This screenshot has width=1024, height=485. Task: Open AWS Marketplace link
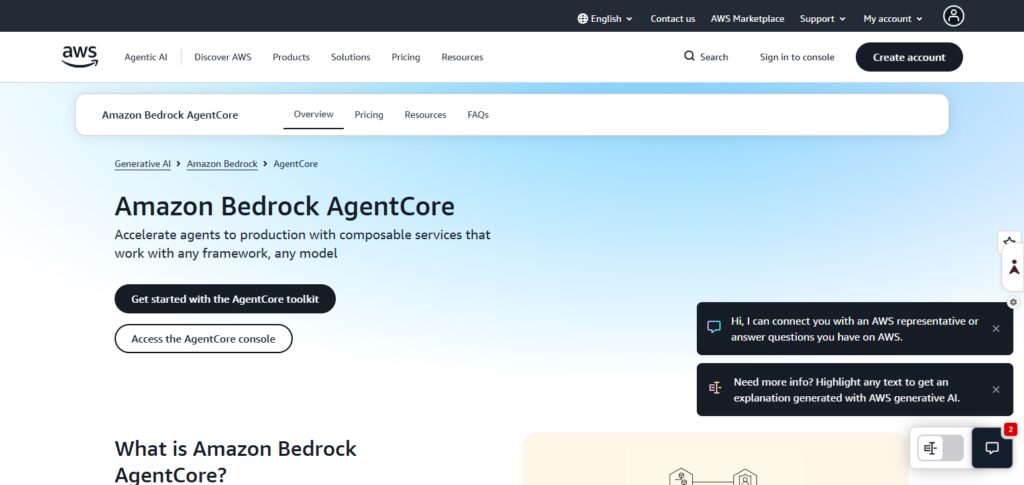pos(747,19)
